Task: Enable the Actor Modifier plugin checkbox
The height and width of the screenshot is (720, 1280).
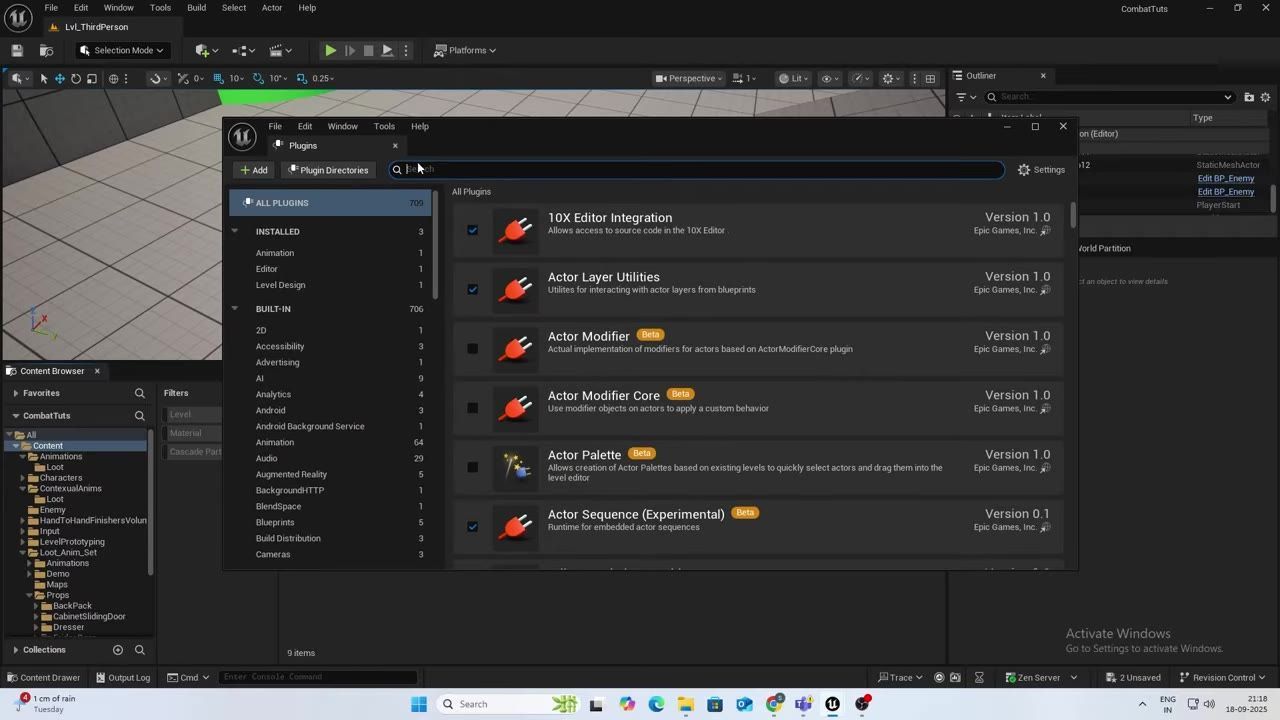Action: pos(473,349)
